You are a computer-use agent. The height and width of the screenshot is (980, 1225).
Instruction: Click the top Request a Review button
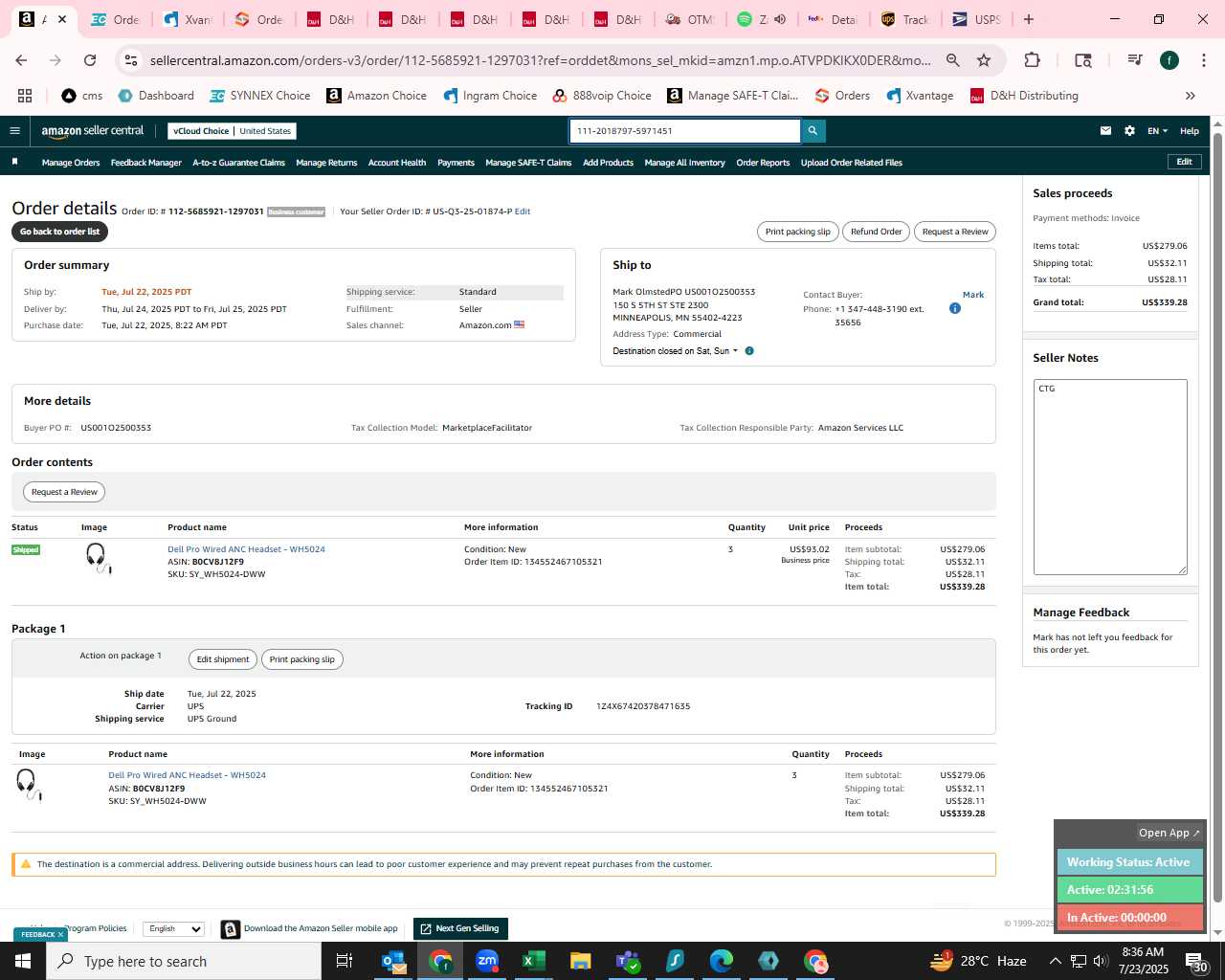[955, 232]
